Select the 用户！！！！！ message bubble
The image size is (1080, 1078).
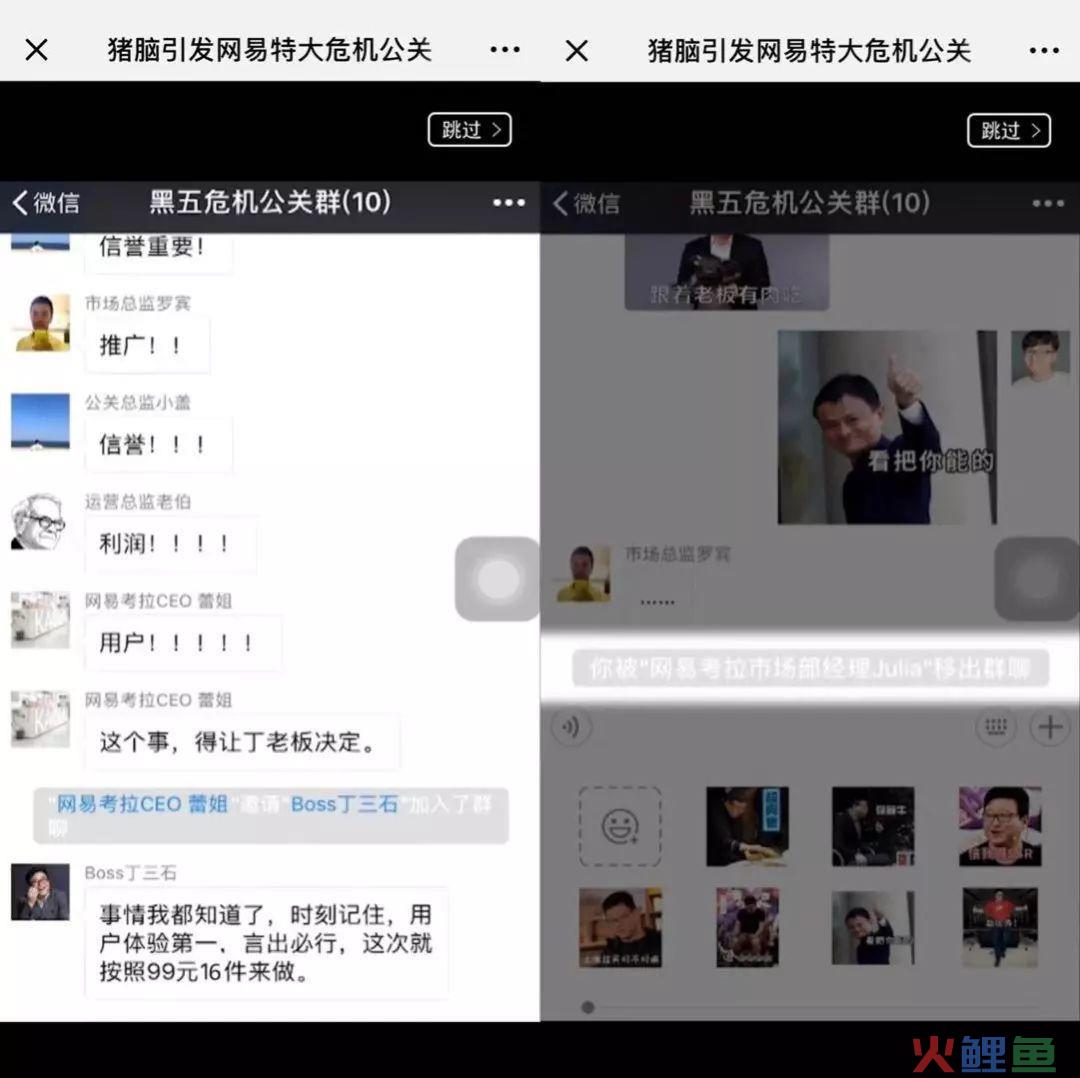(183, 642)
